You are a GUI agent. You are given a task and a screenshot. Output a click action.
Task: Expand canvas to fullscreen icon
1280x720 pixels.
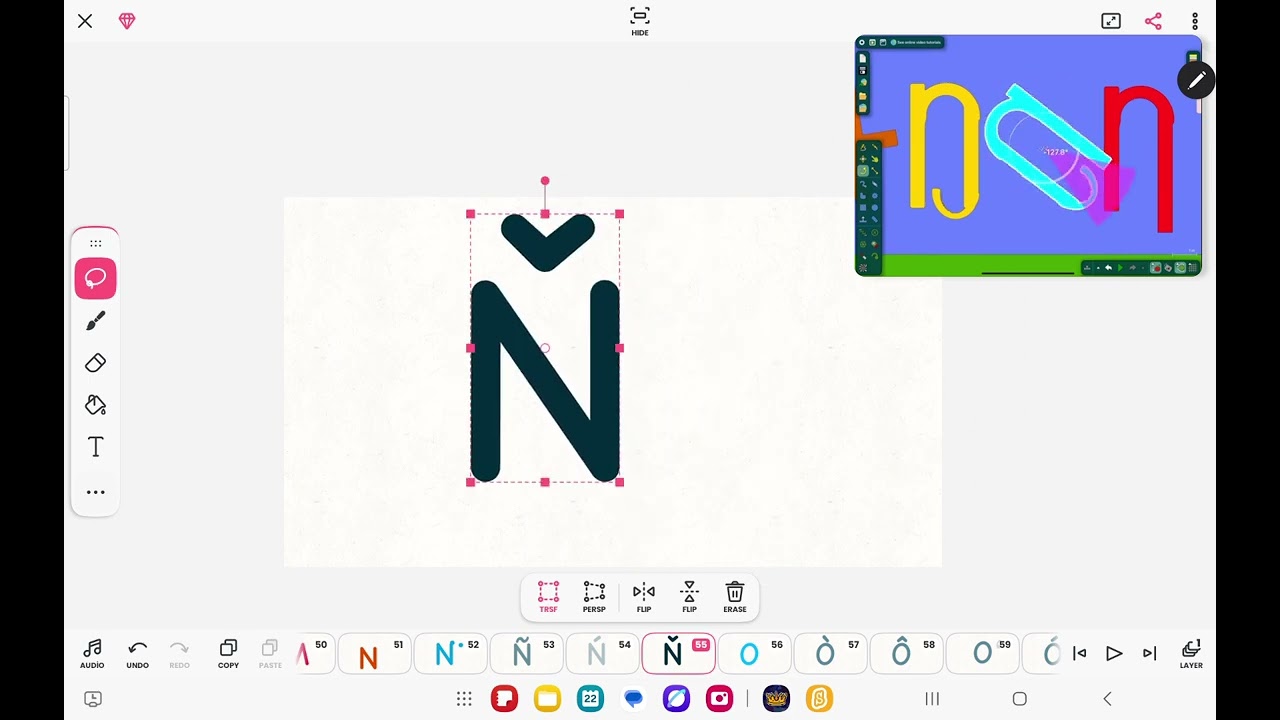[1111, 21]
